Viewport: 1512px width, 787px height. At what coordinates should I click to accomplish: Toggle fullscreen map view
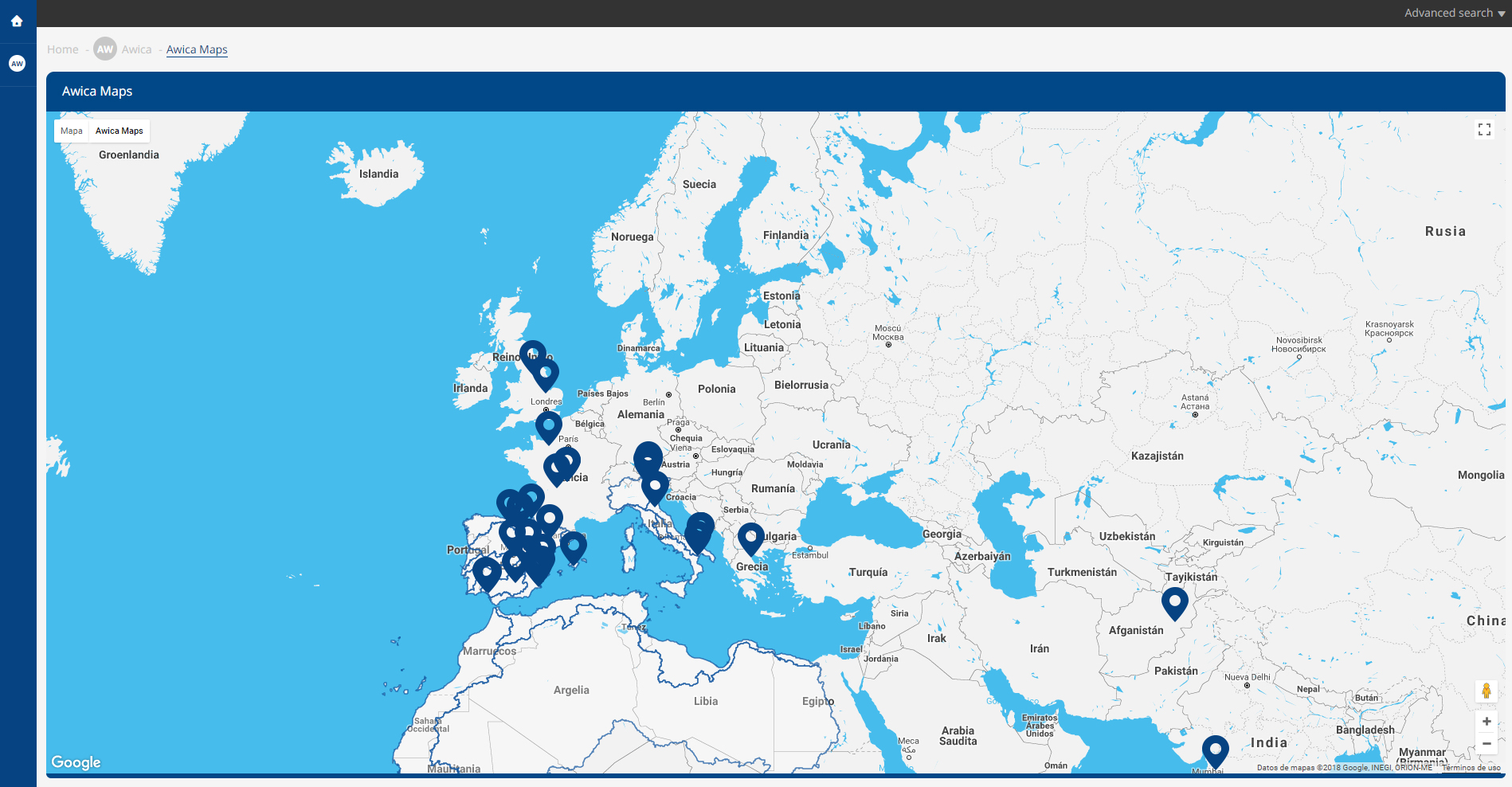point(1484,129)
